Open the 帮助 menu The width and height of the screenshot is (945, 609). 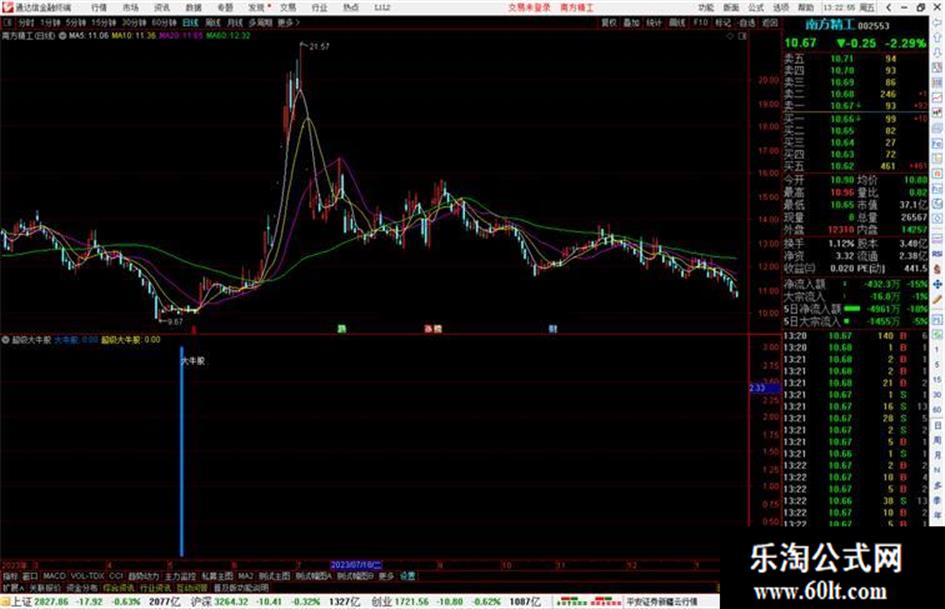coord(806,8)
